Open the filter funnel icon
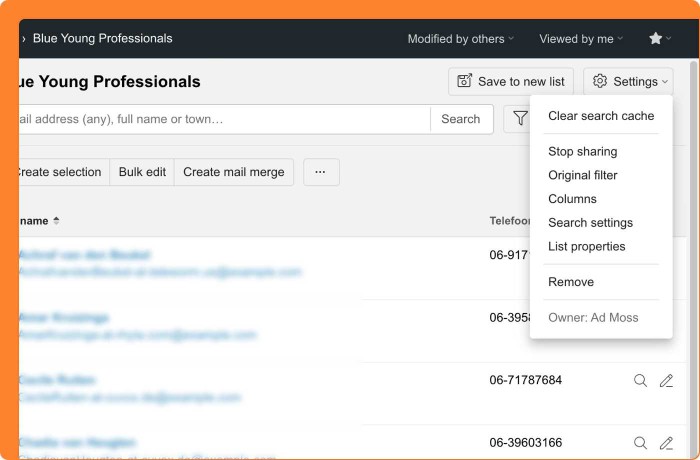Viewport: 700px width, 460px height. tap(520, 119)
